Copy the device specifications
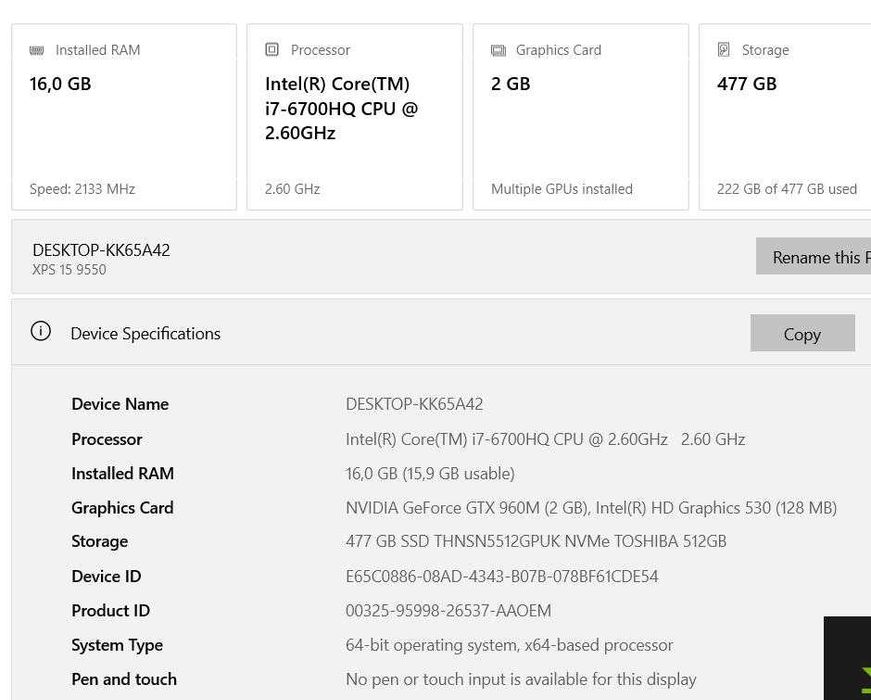The image size is (871, 700). [x=802, y=334]
